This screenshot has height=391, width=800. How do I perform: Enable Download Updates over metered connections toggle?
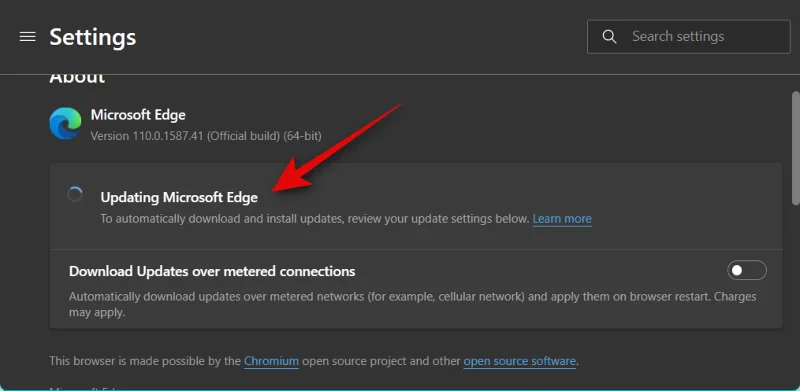[x=747, y=271]
